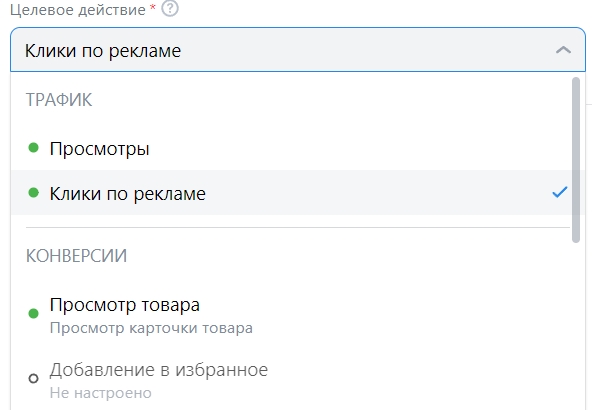Click the КОНВЕРСИИ group header
Image resolution: width=592 pixels, height=410 pixels.
pos(76,256)
